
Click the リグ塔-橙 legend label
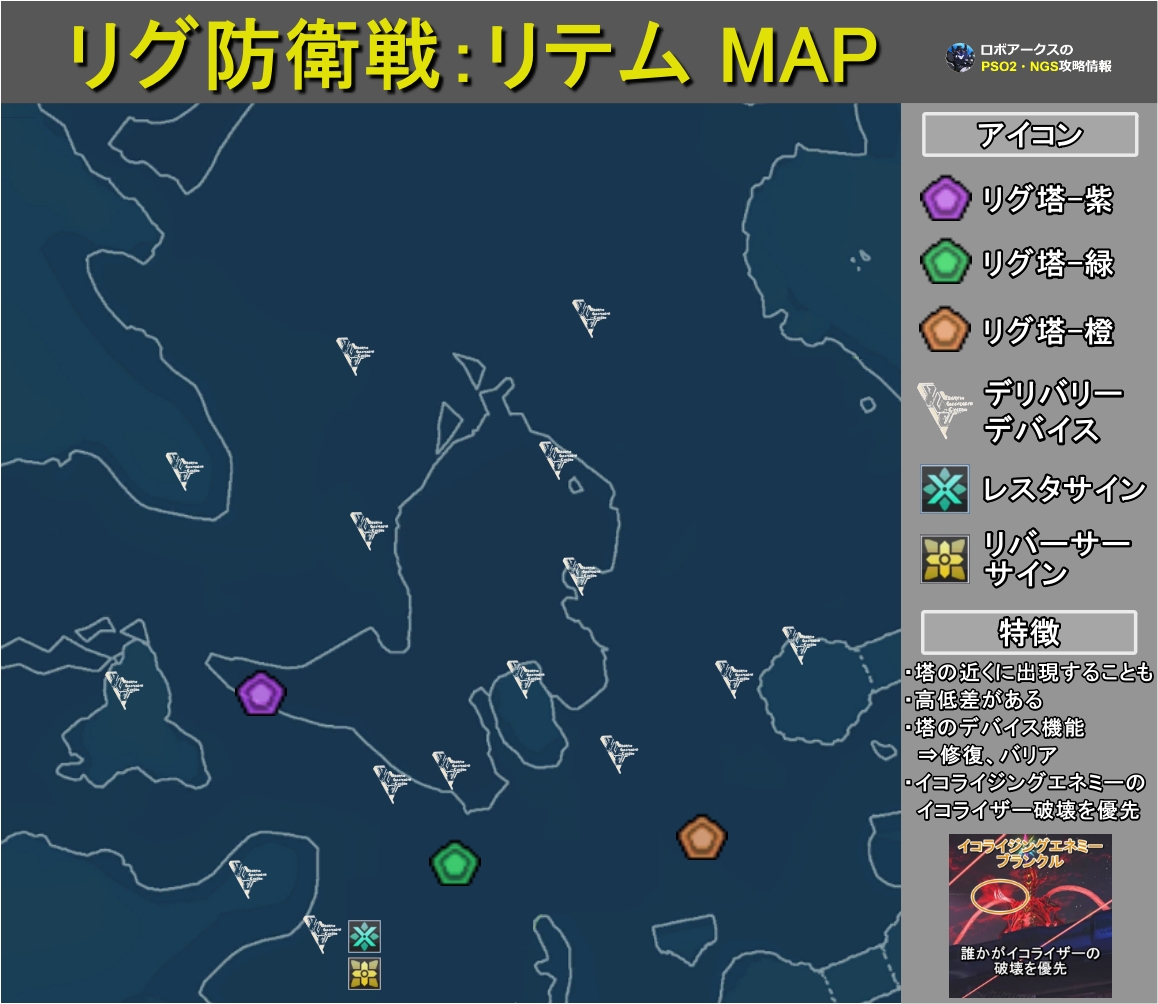click(x=1047, y=331)
